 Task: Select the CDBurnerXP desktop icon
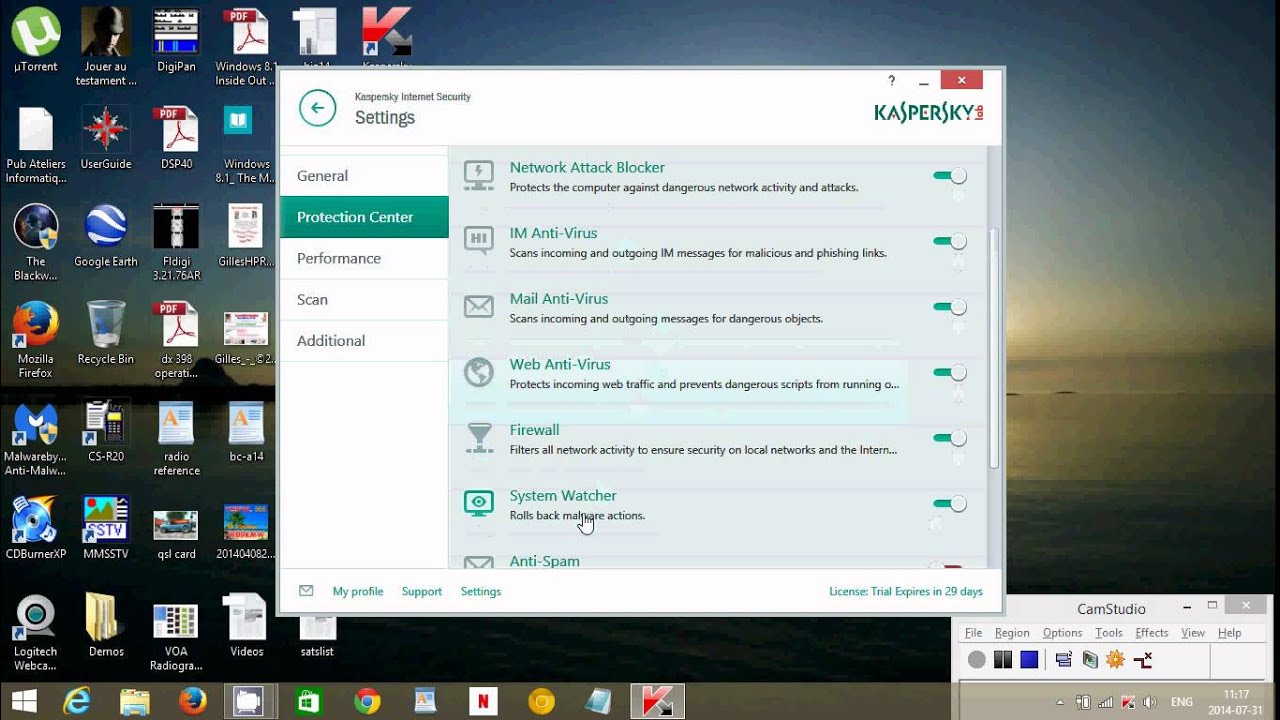(36, 528)
